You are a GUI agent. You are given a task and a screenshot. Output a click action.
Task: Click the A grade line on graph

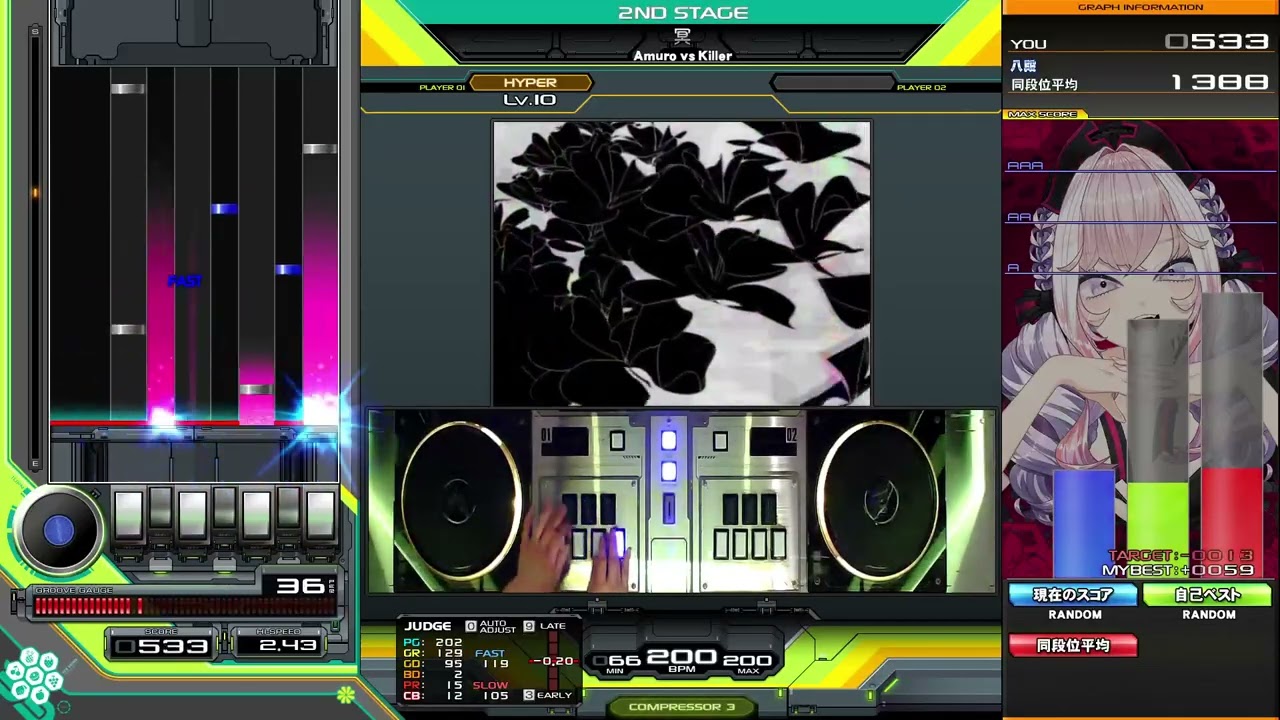[x=1140, y=269]
